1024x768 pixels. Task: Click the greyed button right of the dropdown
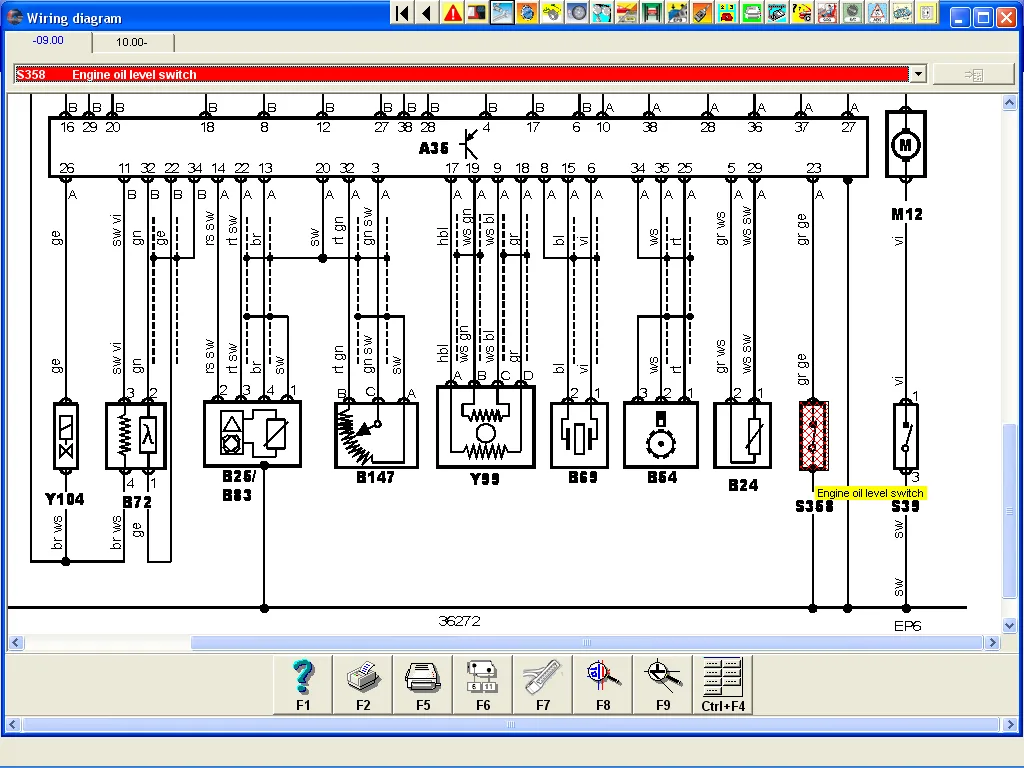974,75
